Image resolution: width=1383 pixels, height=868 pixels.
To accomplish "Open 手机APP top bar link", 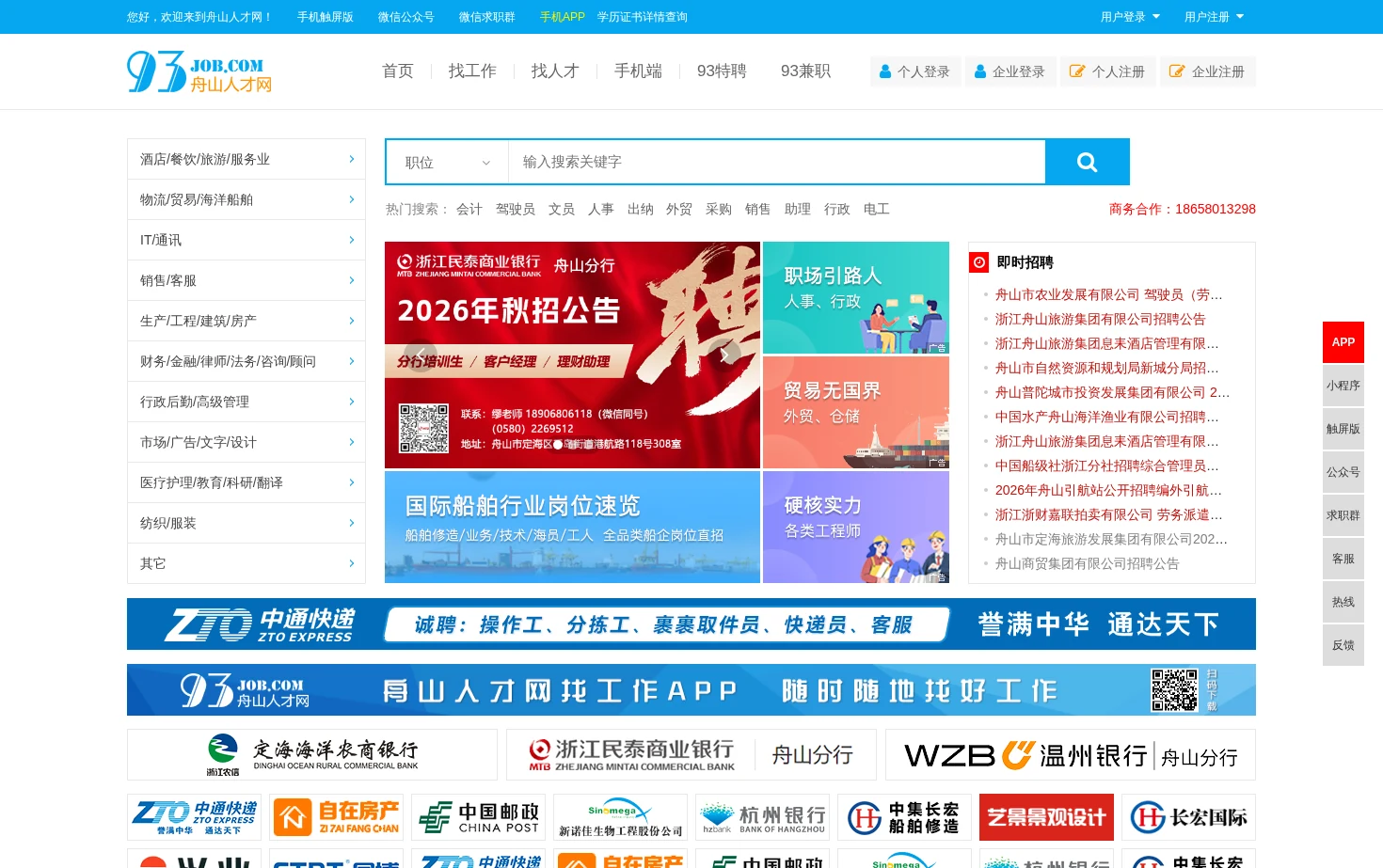I will pos(563,17).
